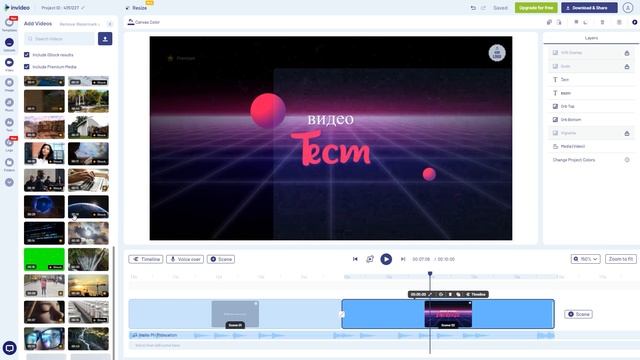Unlock the second locked layer

point(627,67)
